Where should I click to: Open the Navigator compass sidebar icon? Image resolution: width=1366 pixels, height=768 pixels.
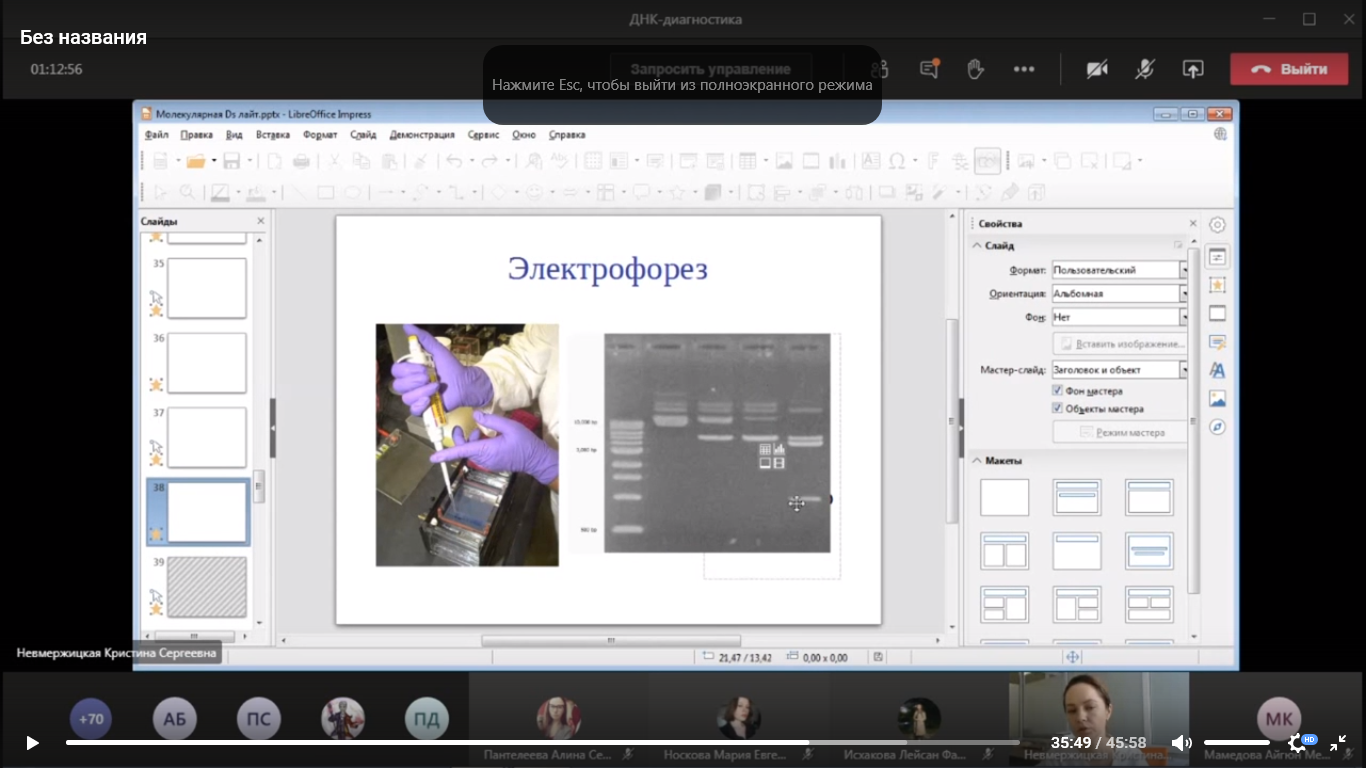pyautogui.click(x=1217, y=427)
